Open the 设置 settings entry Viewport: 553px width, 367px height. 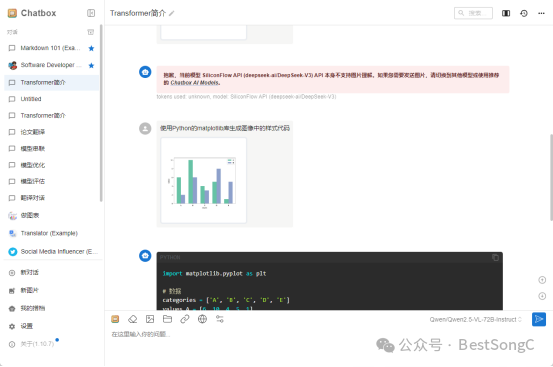point(51,326)
